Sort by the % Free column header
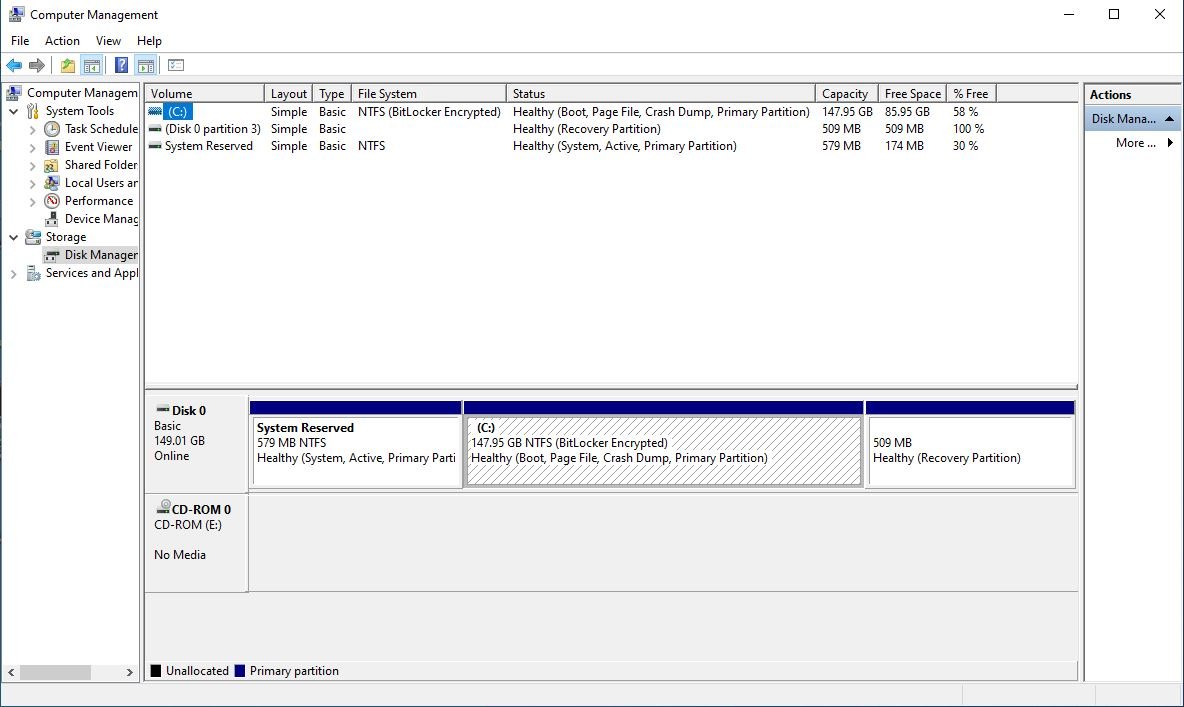Viewport: 1184px width, 707px height. [x=972, y=94]
